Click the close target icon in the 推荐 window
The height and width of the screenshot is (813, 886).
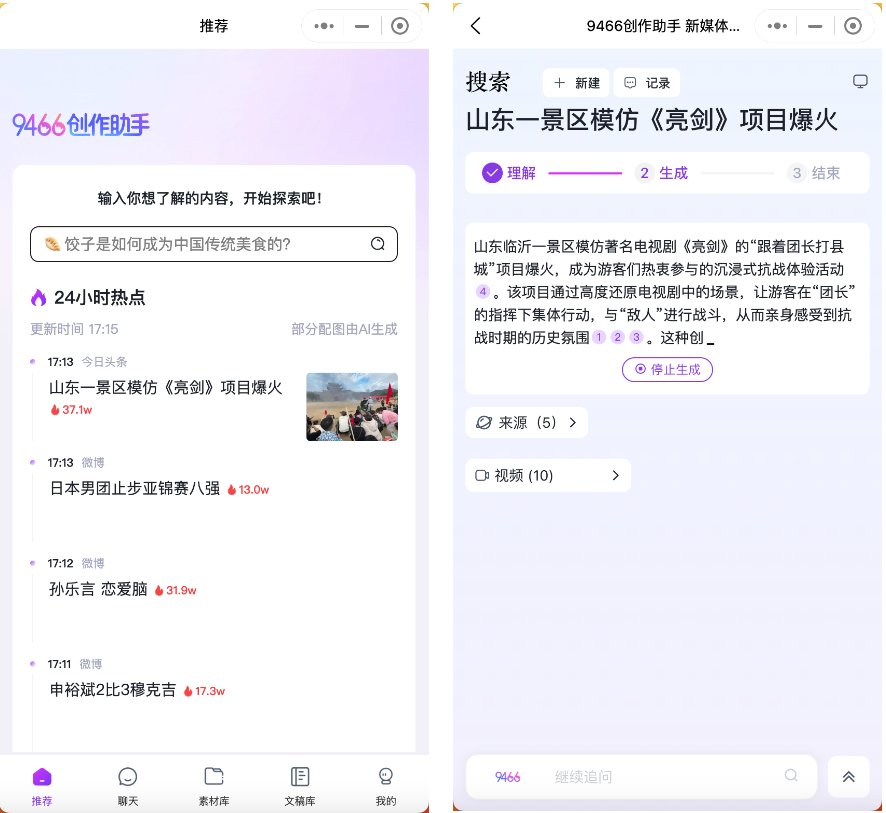click(399, 26)
